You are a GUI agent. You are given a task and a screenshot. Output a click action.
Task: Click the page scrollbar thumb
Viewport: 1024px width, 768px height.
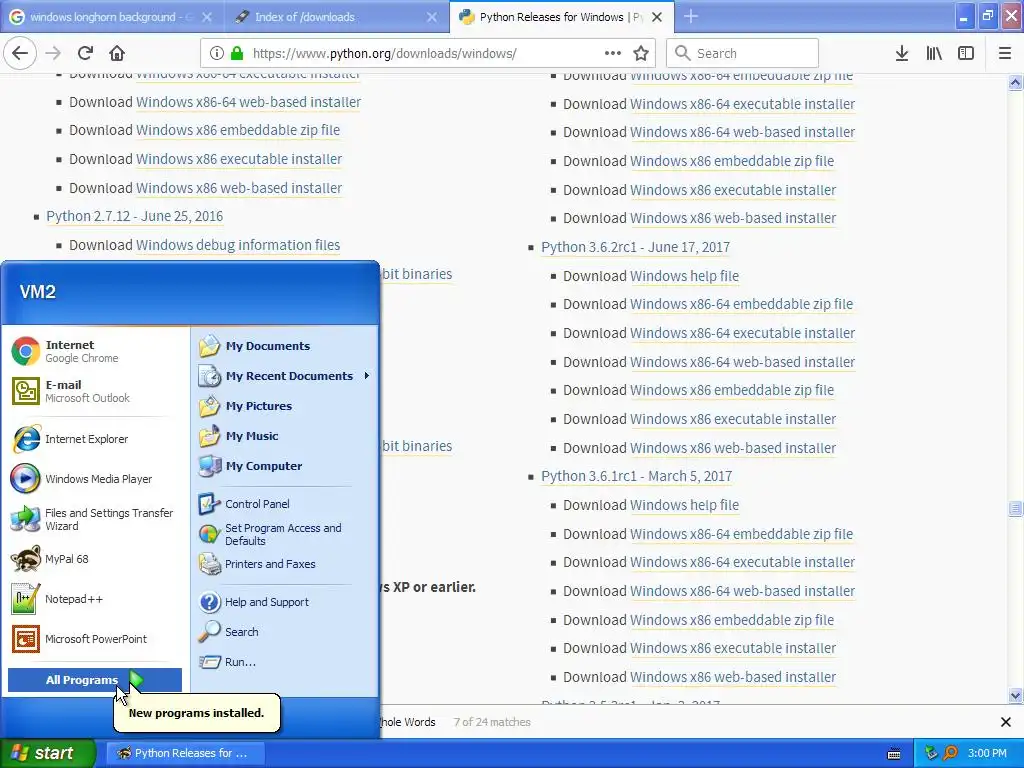point(1015,509)
